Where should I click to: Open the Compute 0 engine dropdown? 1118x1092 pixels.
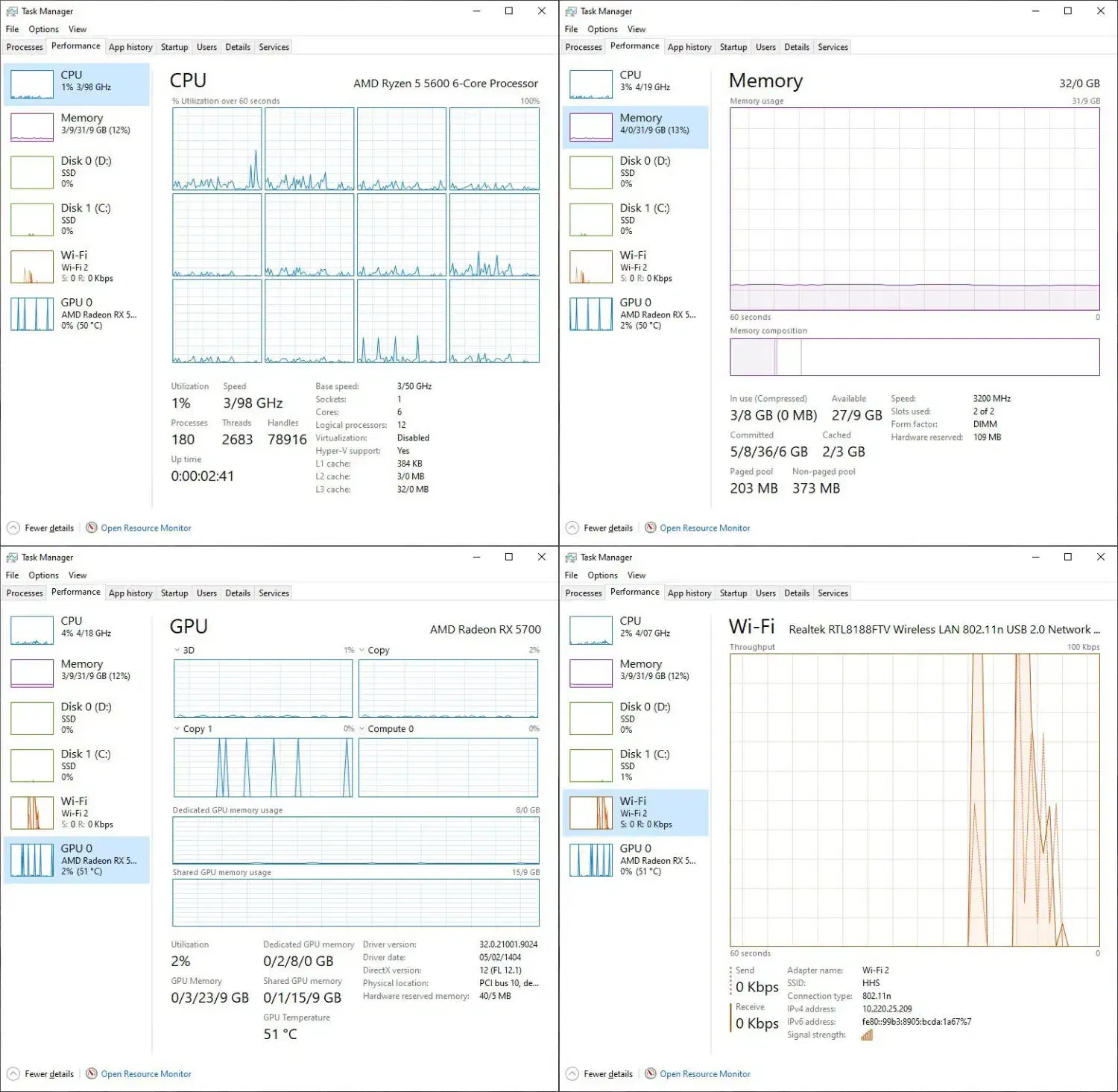362,729
